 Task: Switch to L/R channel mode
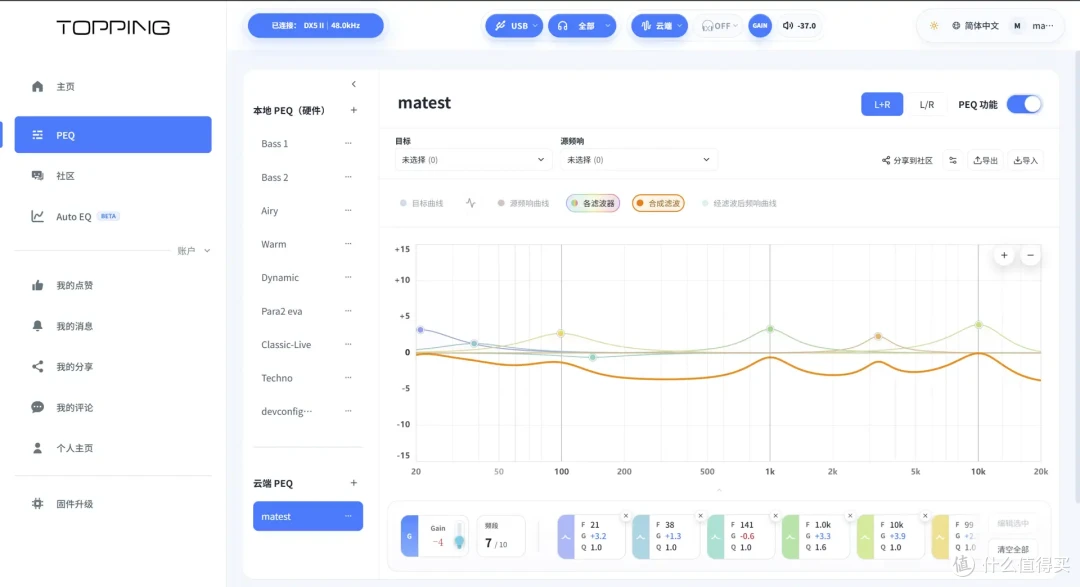click(x=926, y=105)
